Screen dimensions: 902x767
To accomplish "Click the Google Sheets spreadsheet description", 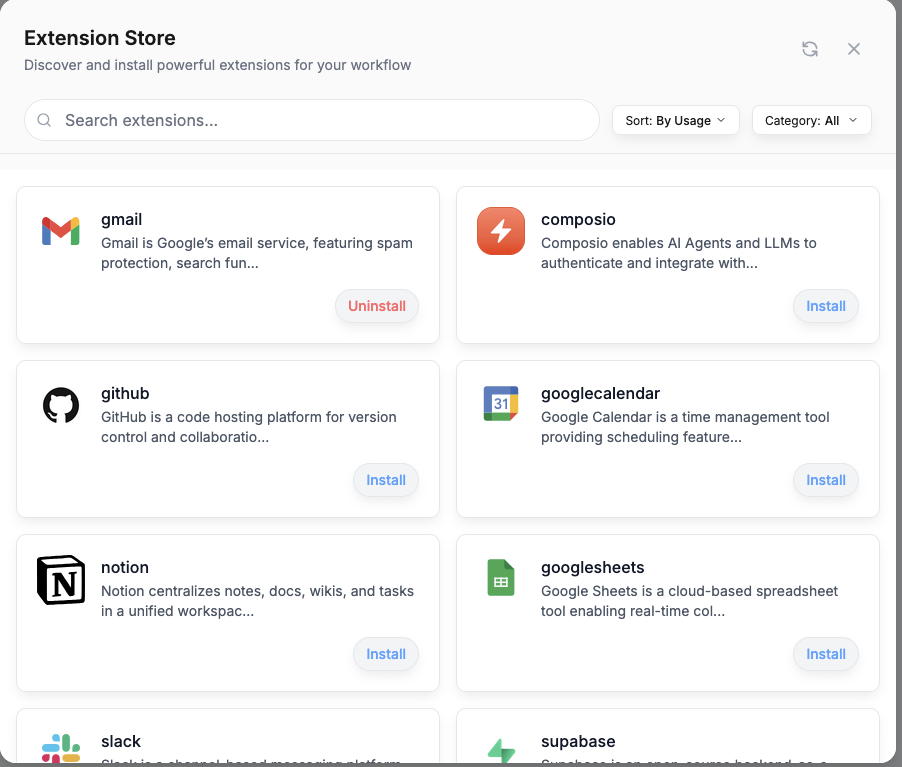I will click(689, 601).
